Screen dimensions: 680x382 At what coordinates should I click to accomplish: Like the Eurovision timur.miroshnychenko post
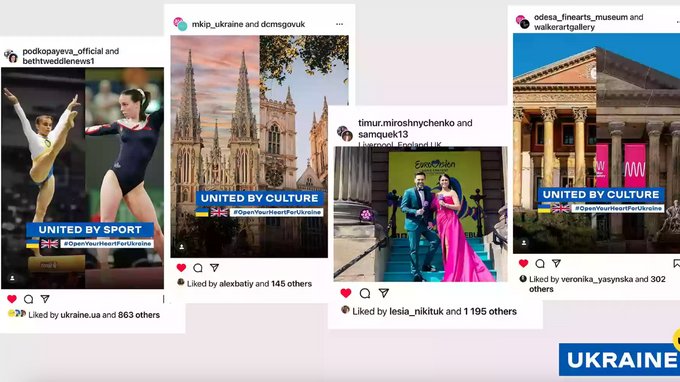pyautogui.click(x=346, y=293)
